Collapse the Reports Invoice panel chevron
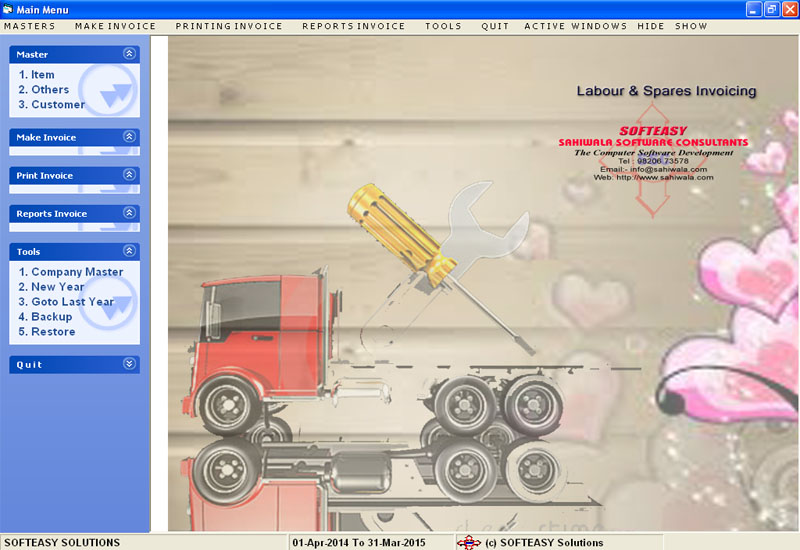 pyautogui.click(x=129, y=213)
